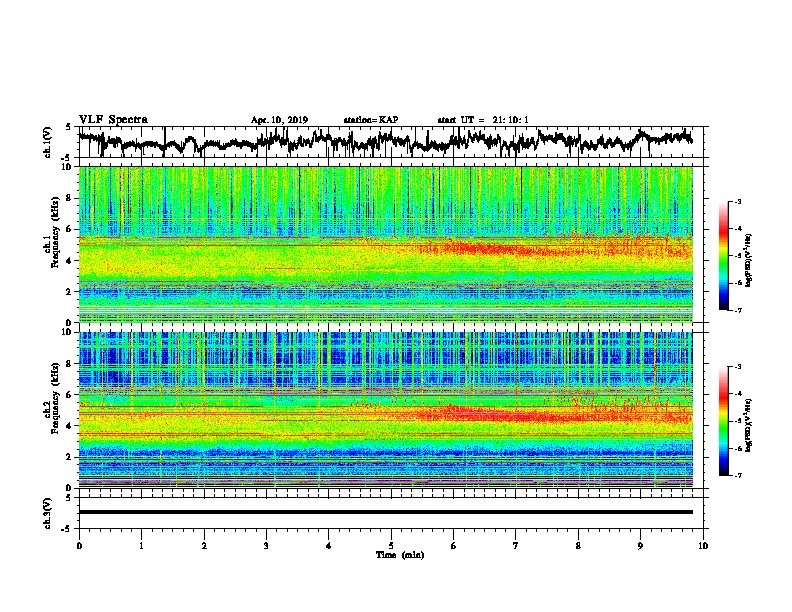The height and width of the screenshot is (612, 792).
Task: Click the "6" frequency tick of ch.2 spectrogram
Action: [70, 395]
